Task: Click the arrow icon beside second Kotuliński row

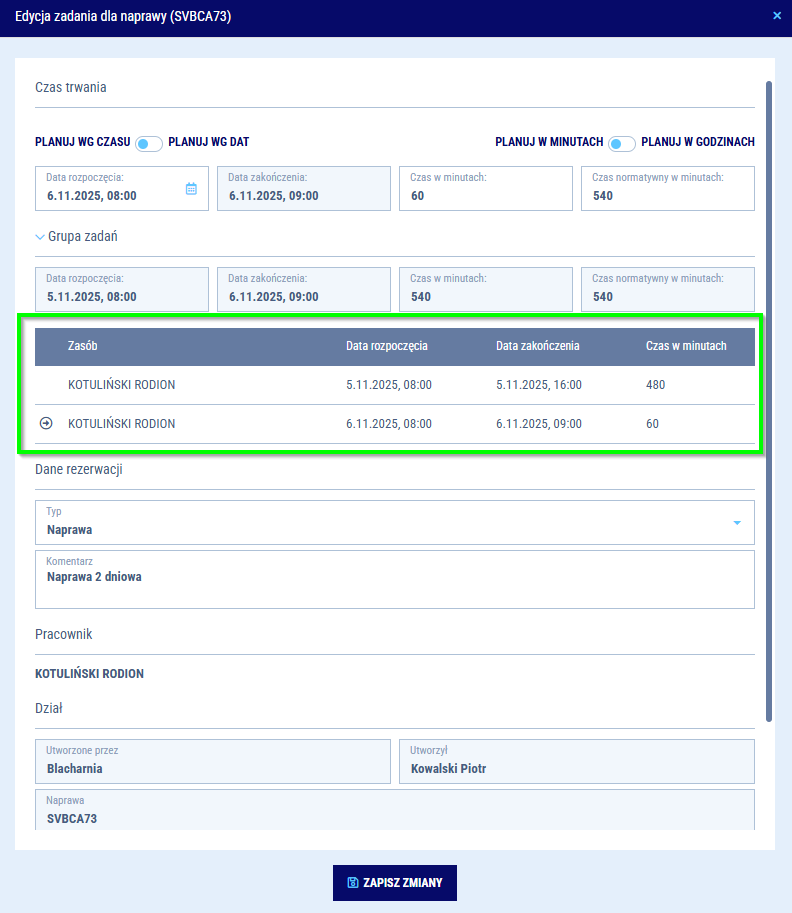Action: [46, 424]
